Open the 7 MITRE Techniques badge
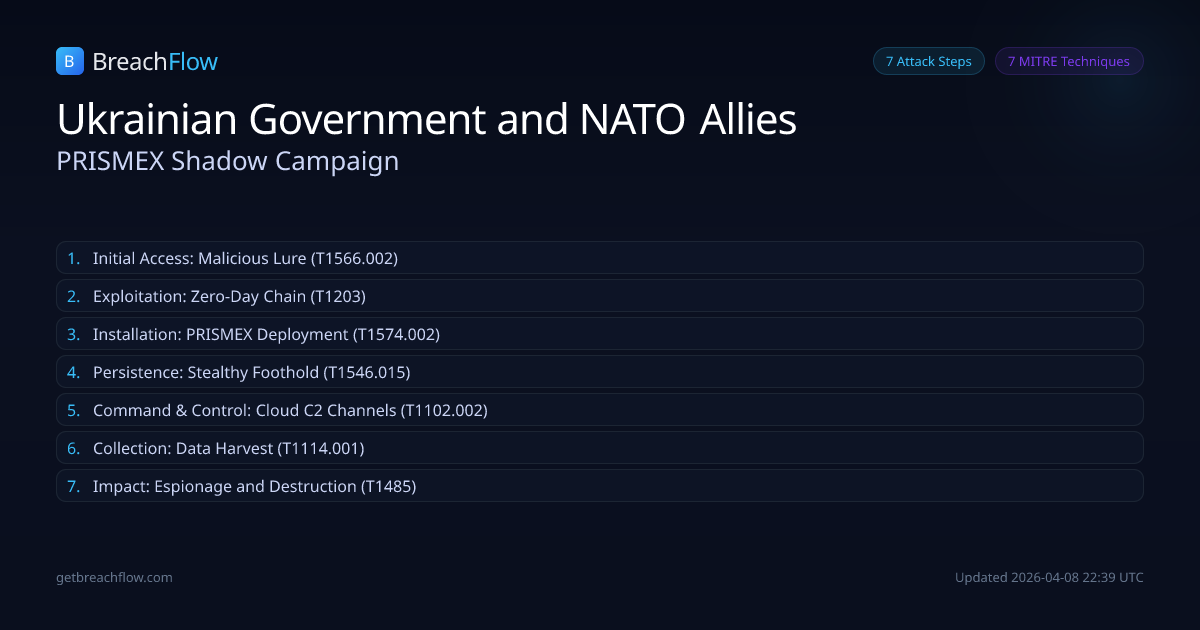 point(1068,61)
